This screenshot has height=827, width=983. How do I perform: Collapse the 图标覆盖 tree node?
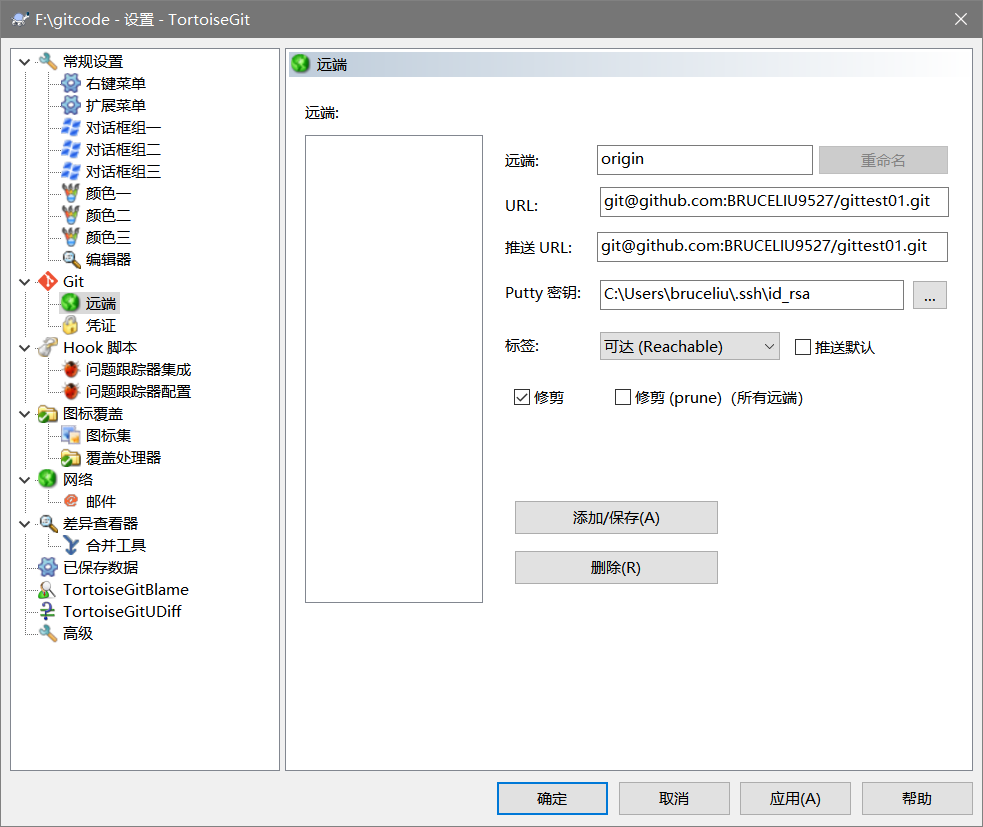(24, 414)
